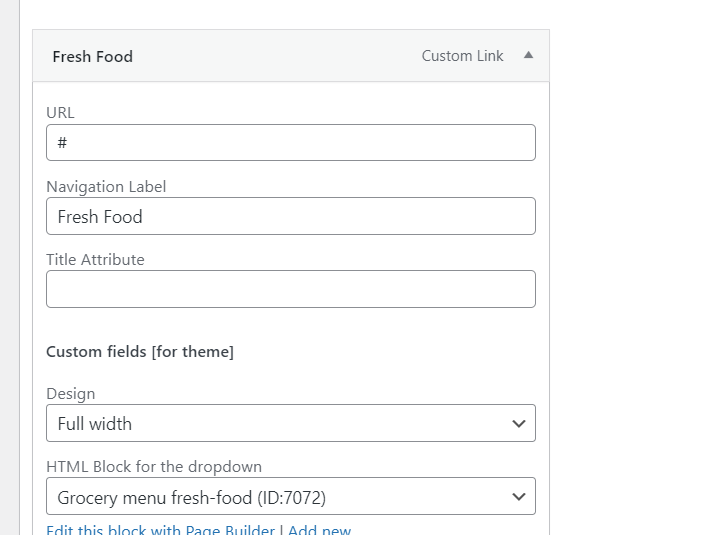Collapse the Fresh Food menu item arrow

pyautogui.click(x=528, y=56)
